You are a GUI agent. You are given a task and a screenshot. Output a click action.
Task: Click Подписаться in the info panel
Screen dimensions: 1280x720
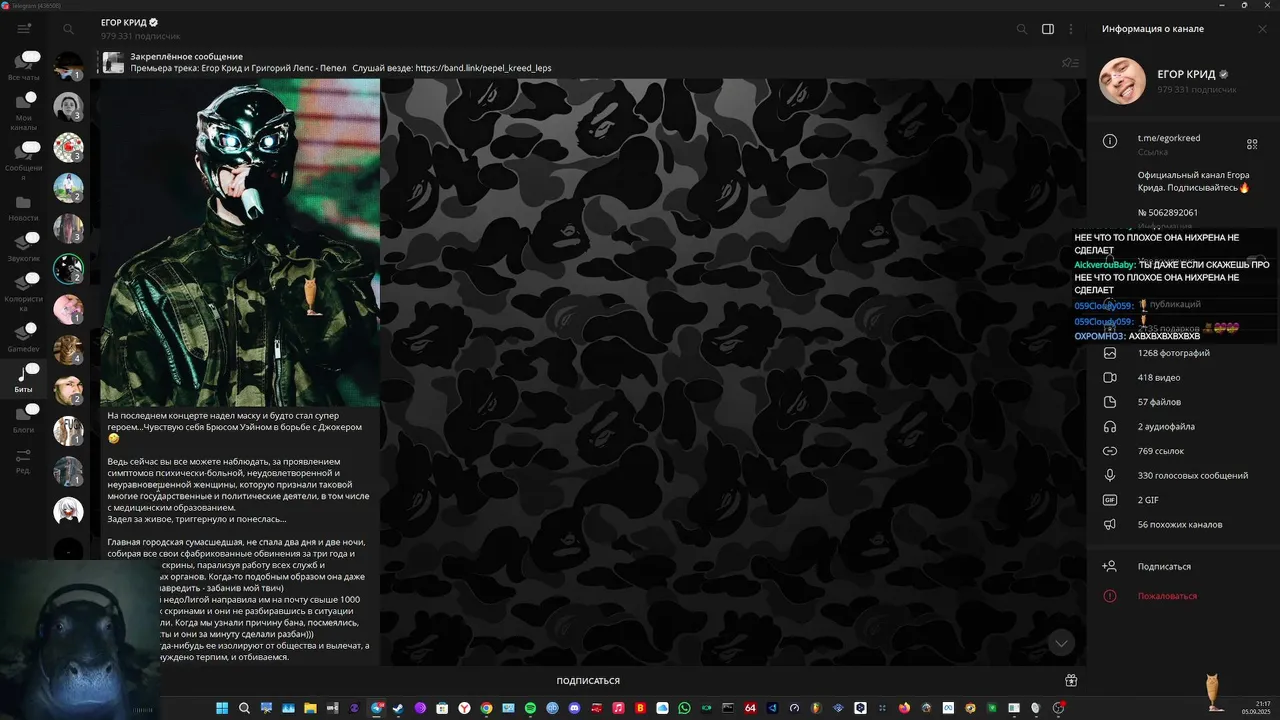click(x=1164, y=567)
